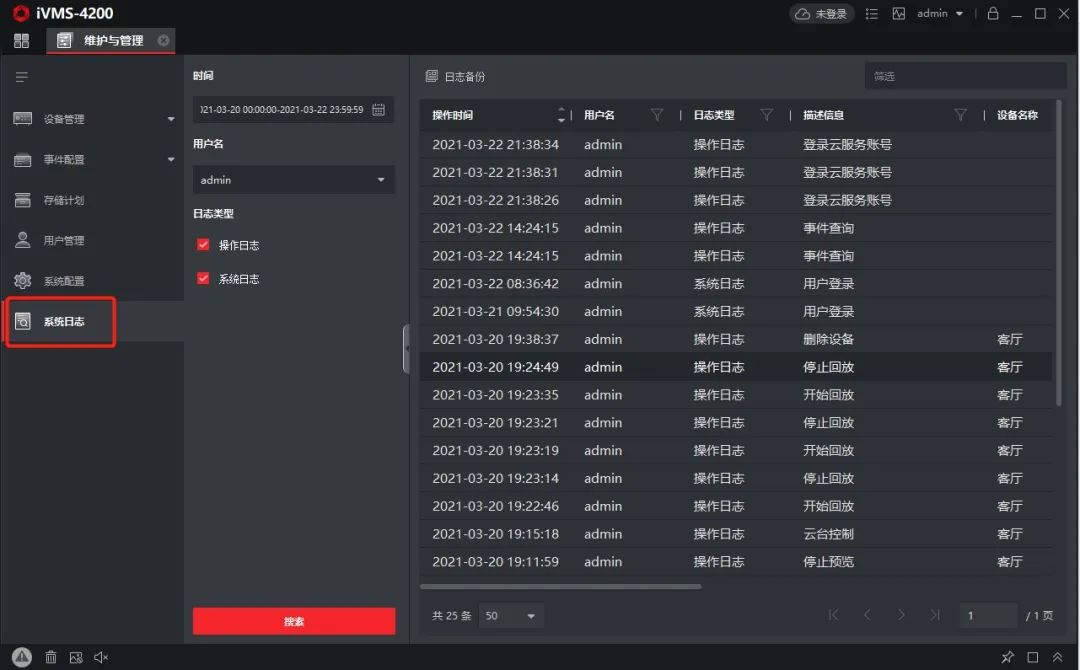1080x670 pixels.
Task: Click the trash bin icon in status bar
Action: [50, 657]
